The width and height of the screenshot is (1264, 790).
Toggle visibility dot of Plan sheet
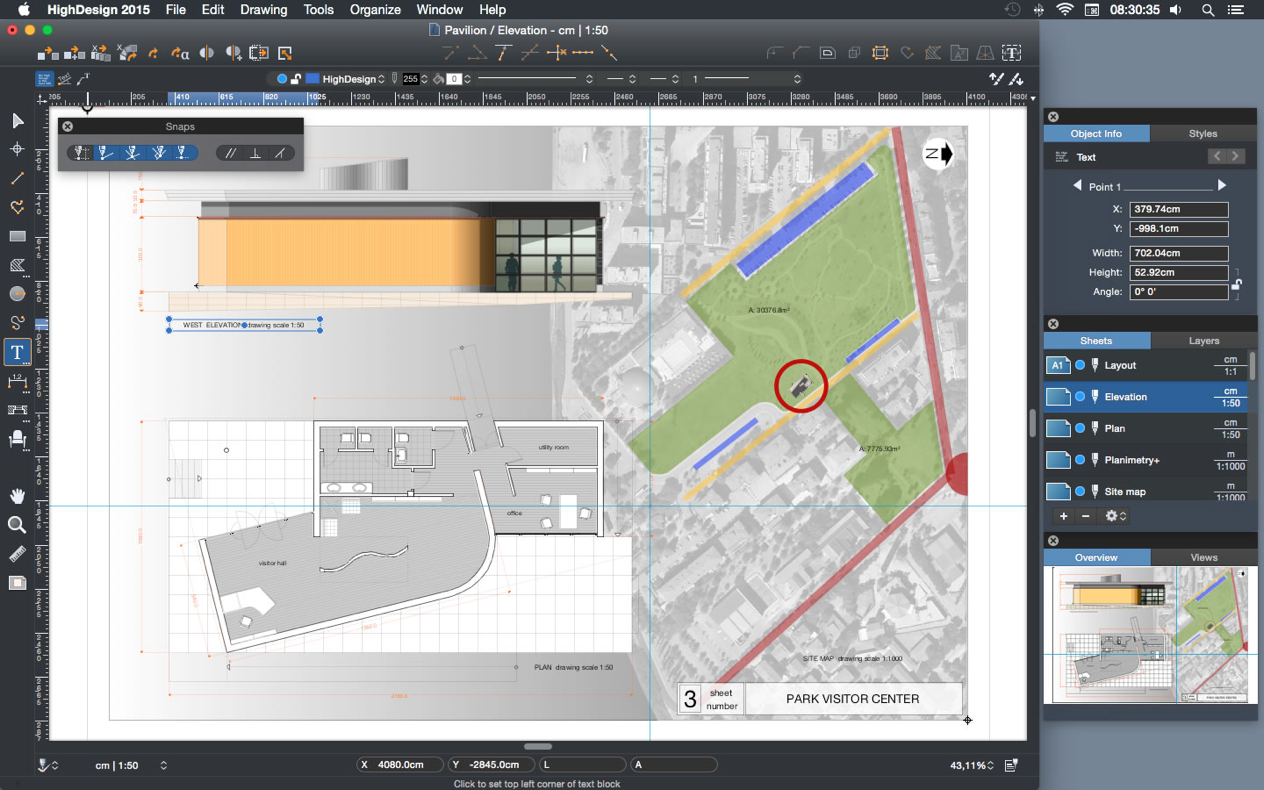(x=1080, y=429)
